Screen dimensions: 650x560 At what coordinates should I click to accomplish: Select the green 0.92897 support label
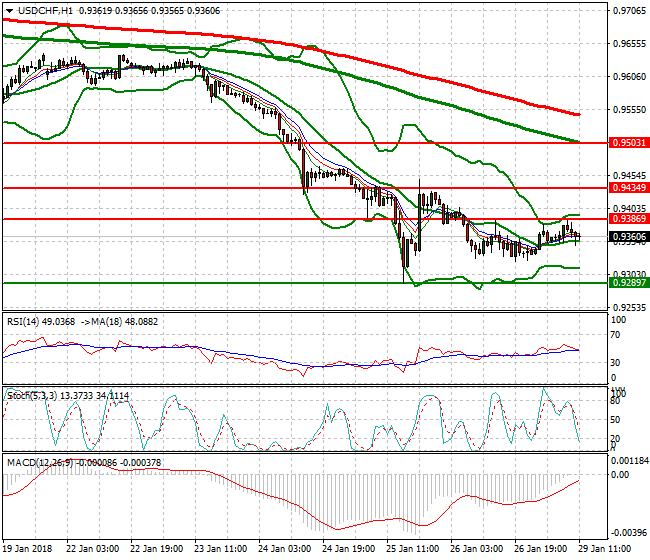pos(629,283)
